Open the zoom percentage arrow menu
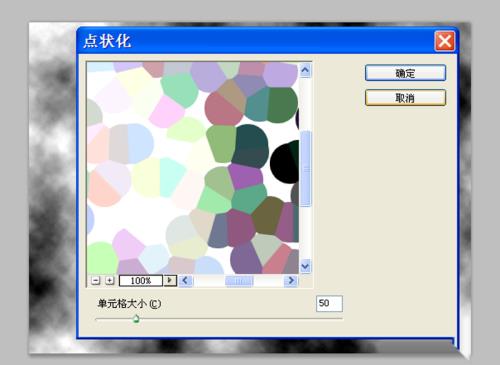The height and width of the screenshot is (365, 500). click(x=170, y=280)
